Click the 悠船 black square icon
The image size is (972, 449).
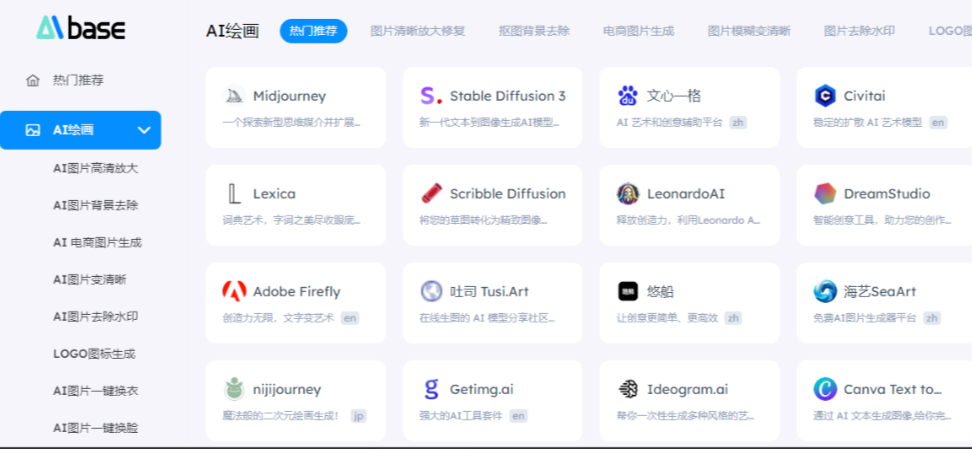pyautogui.click(x=628, y=291)
